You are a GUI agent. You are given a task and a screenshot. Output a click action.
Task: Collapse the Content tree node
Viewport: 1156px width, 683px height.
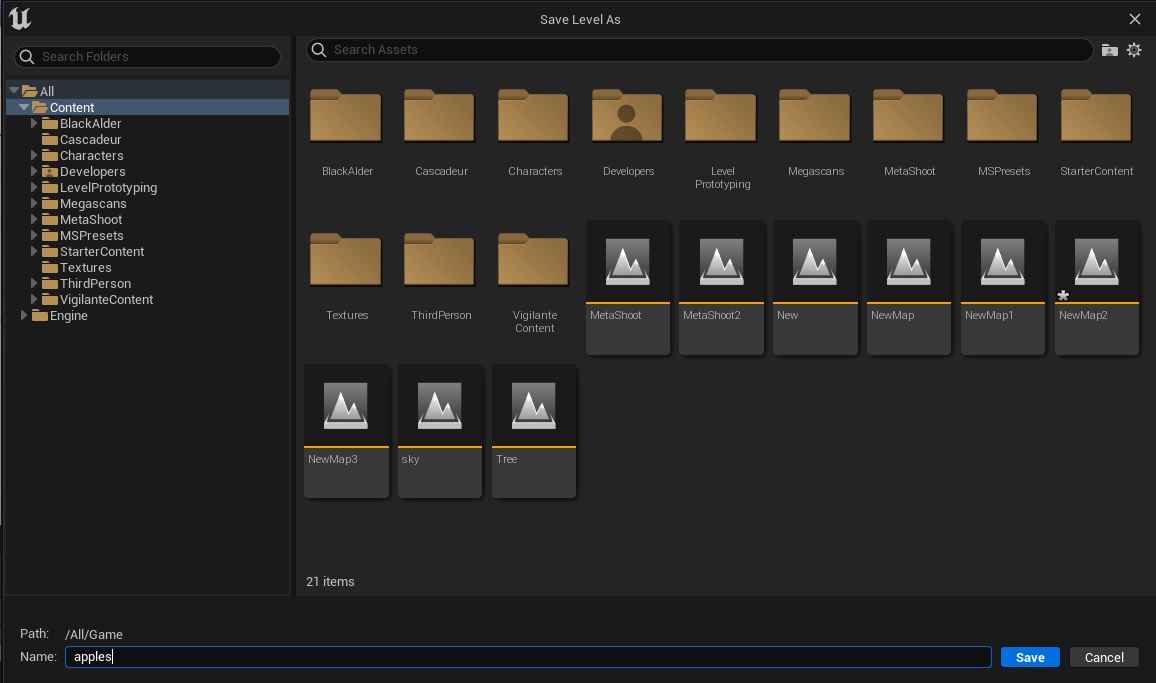pos(24,107)
